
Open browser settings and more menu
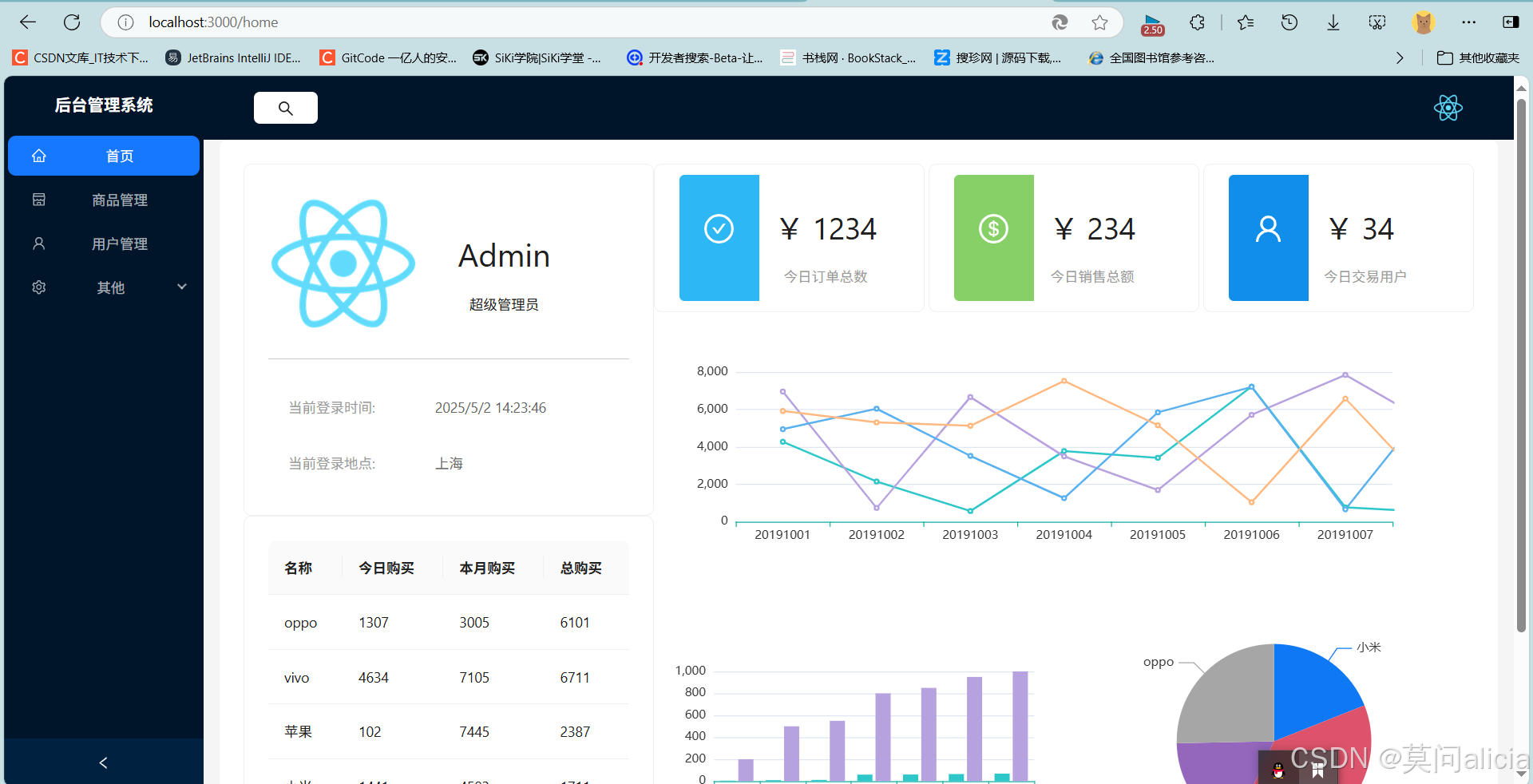click(1468, 22)
